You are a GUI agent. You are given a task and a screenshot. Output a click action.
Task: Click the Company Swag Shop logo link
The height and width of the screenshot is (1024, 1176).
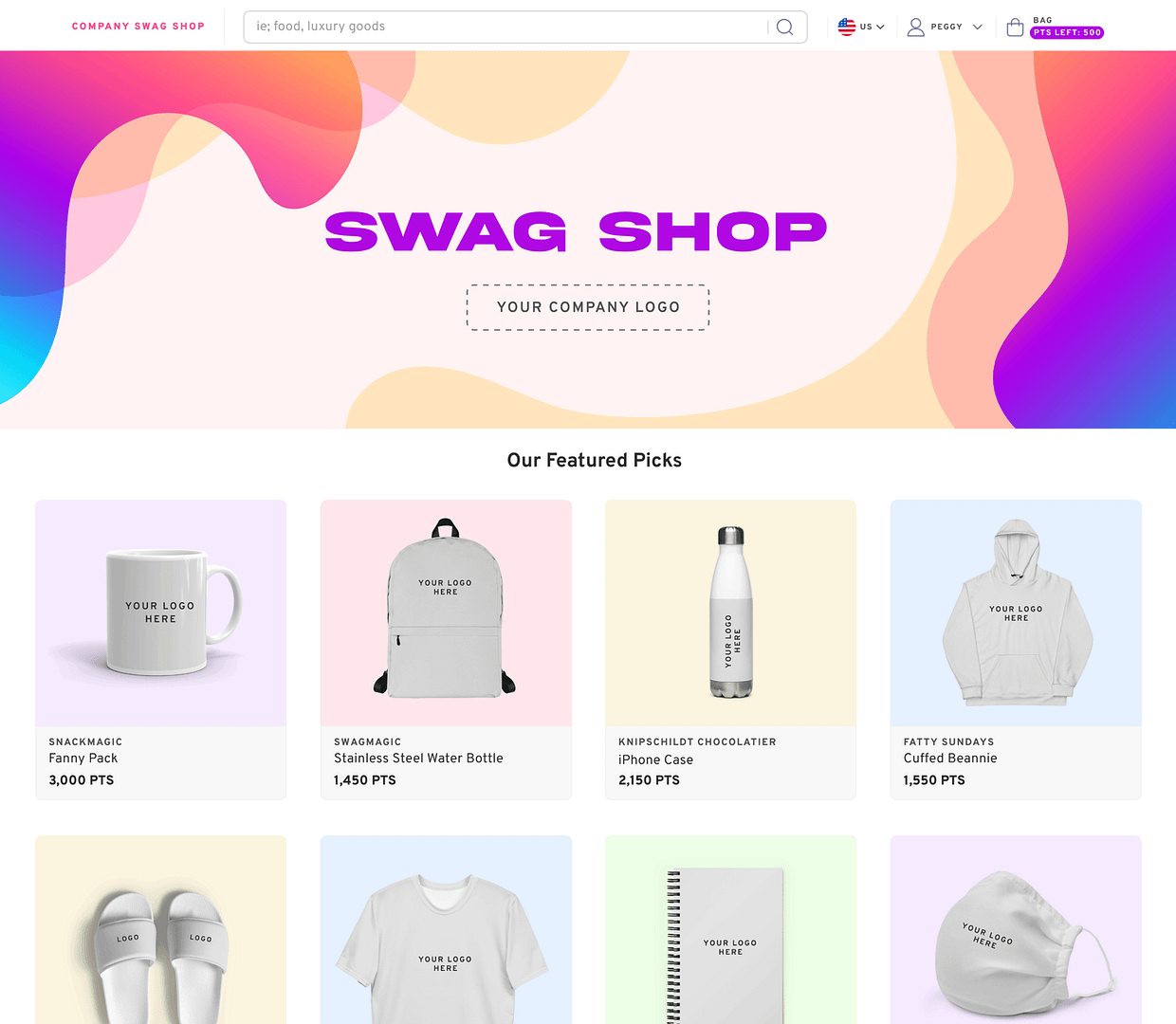(x=138, y=27)
